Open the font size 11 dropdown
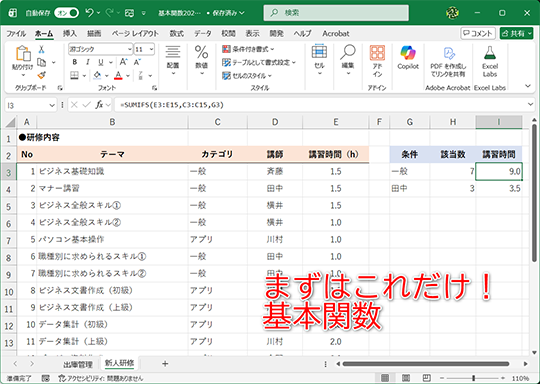540x384 pixels. [151, 49]
